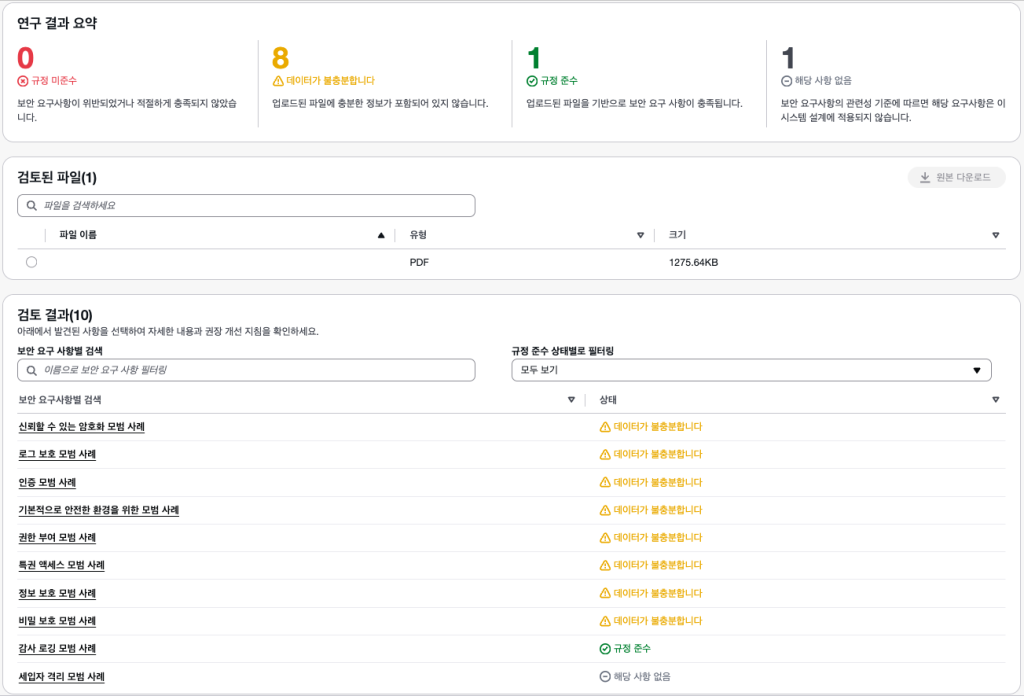The height and width of the screenshot is (696, 1024).
Task: Sort files by 유형 column arrow
Action: coord(640,235)
